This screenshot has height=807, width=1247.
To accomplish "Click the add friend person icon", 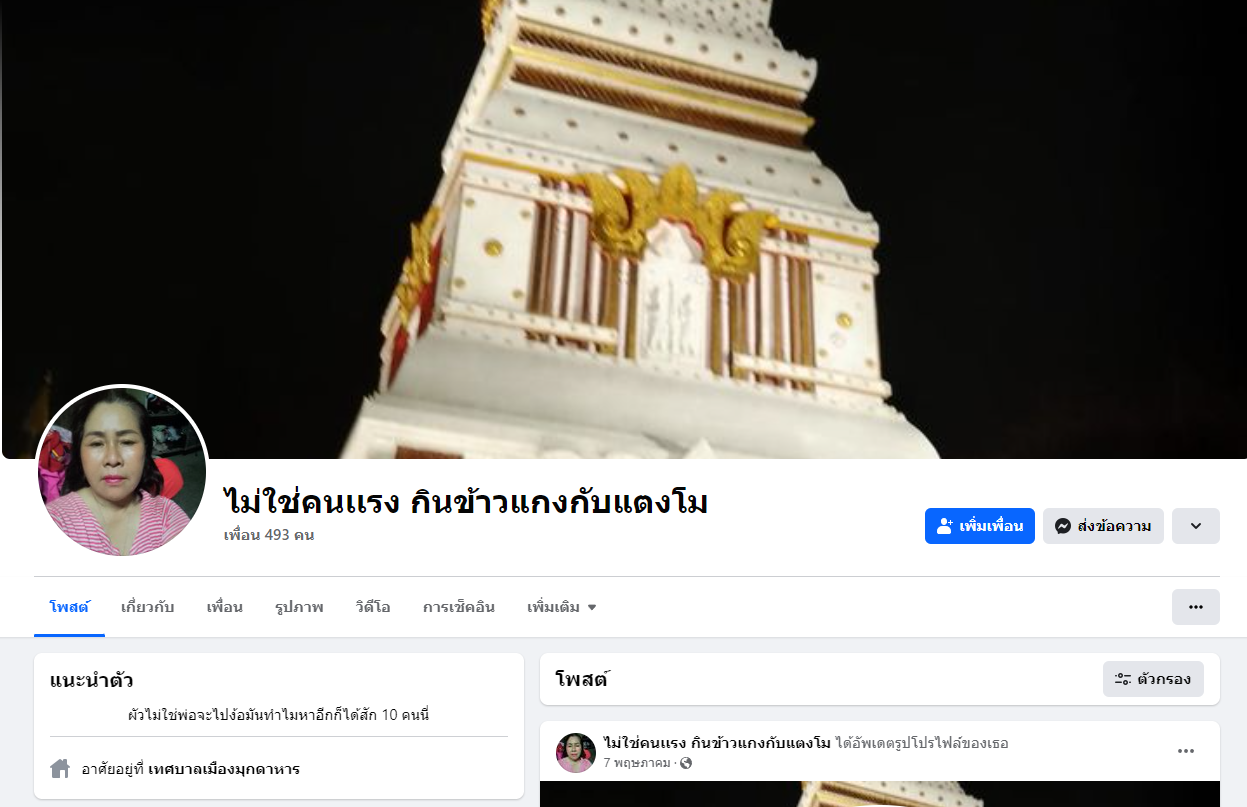I will point(945,526).
